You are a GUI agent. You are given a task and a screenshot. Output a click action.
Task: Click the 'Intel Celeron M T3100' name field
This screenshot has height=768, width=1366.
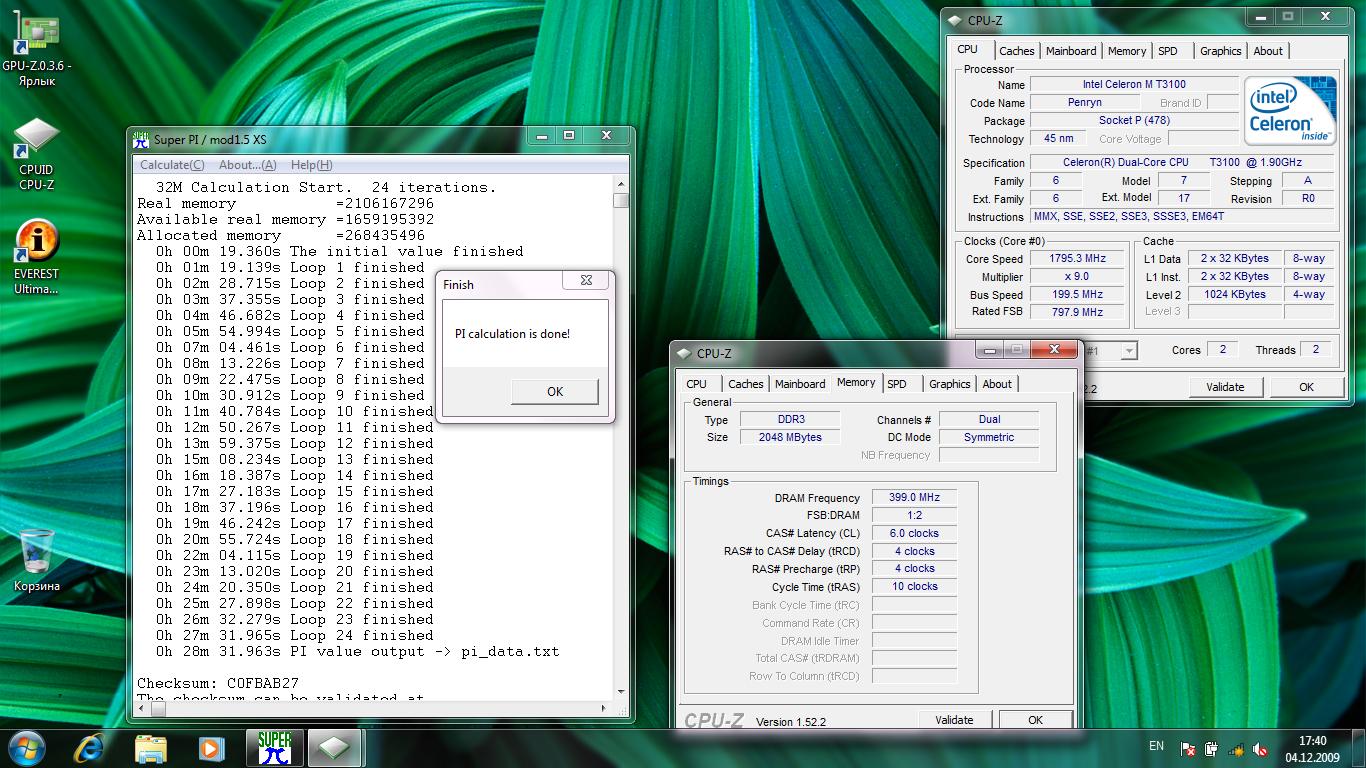pos(1134,85)
